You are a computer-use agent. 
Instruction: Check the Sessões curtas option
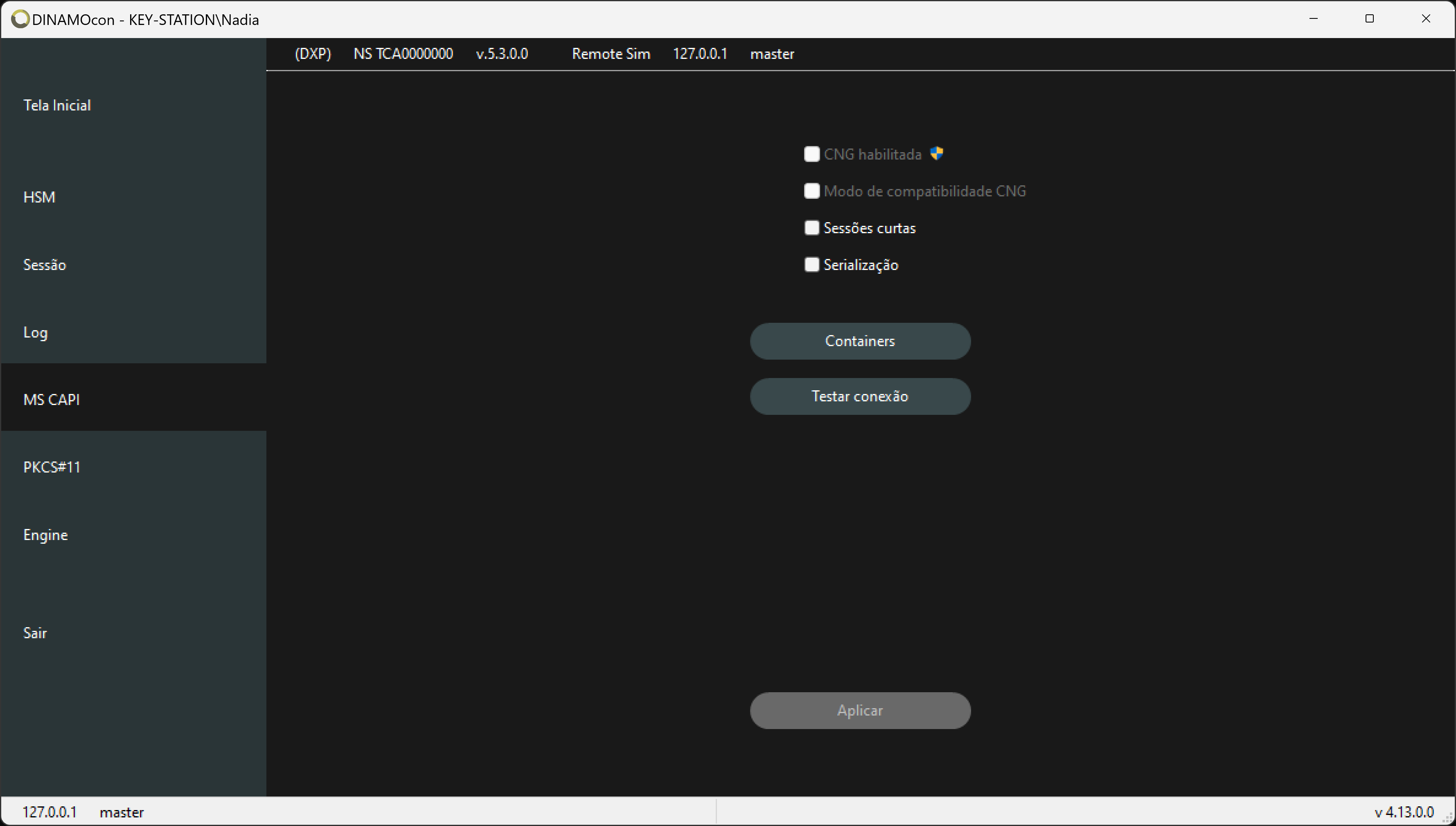(x=811, y=228)
